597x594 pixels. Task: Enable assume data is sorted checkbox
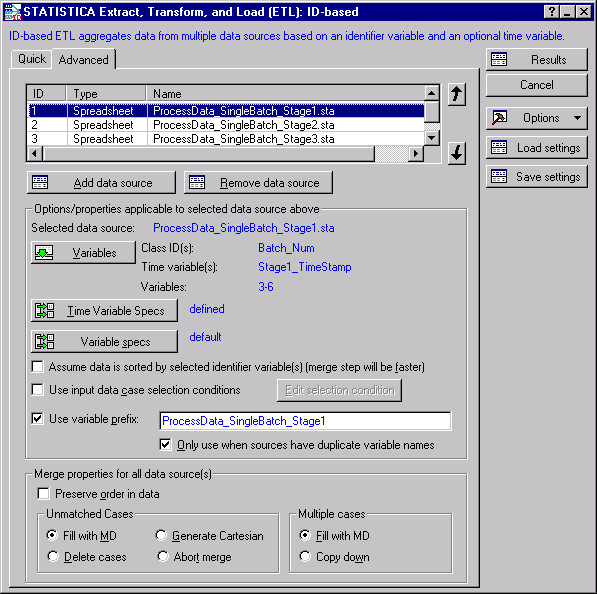tap(38, 367)
